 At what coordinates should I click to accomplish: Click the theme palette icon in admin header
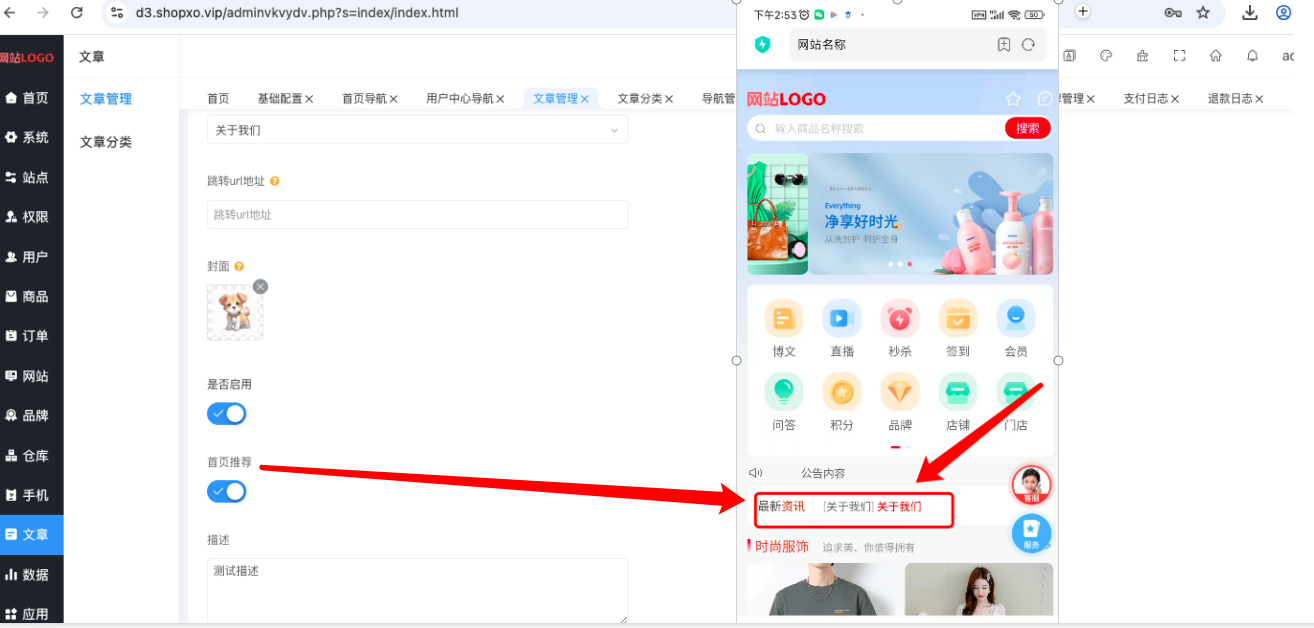(x=1106, y=56)
